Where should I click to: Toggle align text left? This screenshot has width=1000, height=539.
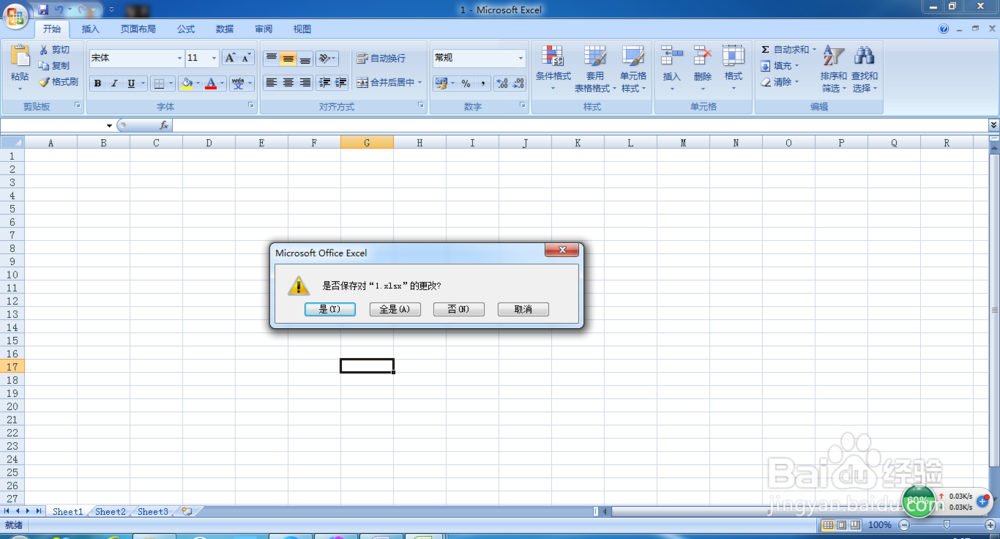pos(271,82)
